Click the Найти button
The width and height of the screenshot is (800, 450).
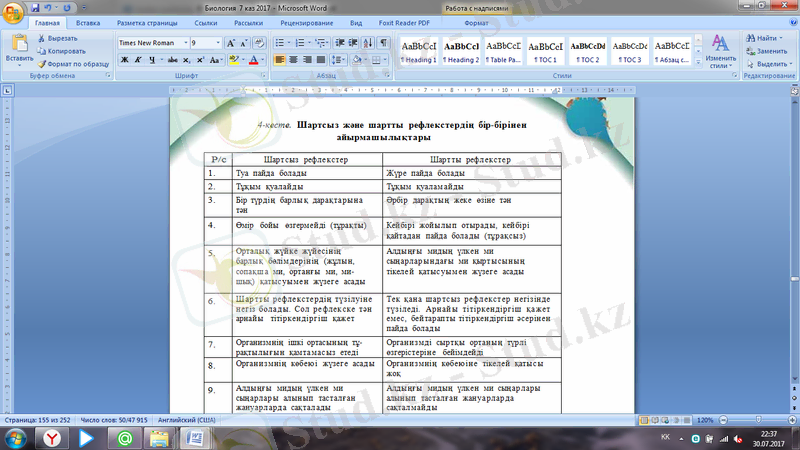click(764, 38)
